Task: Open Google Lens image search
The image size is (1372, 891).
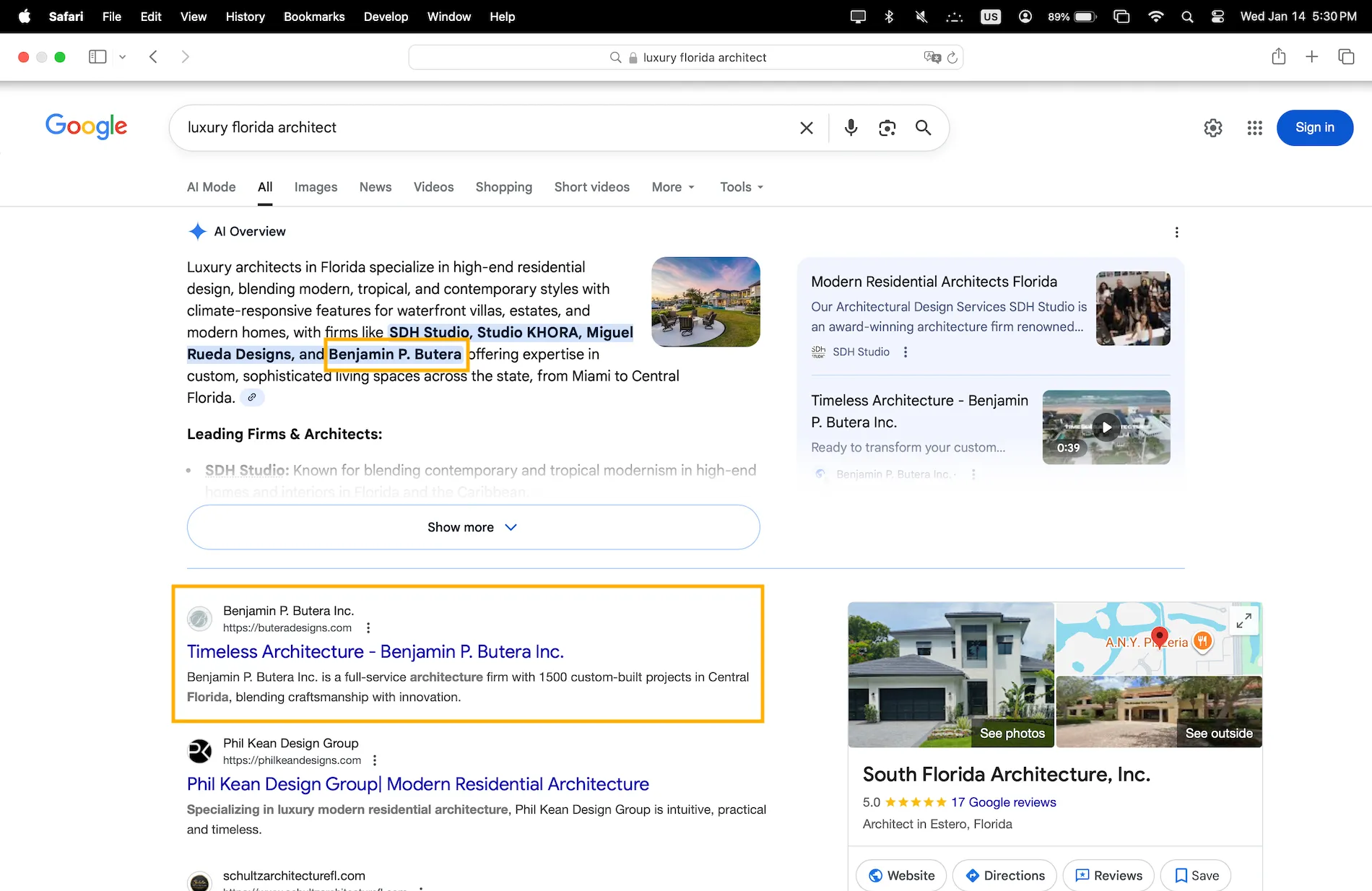Action: coord(887,128)
